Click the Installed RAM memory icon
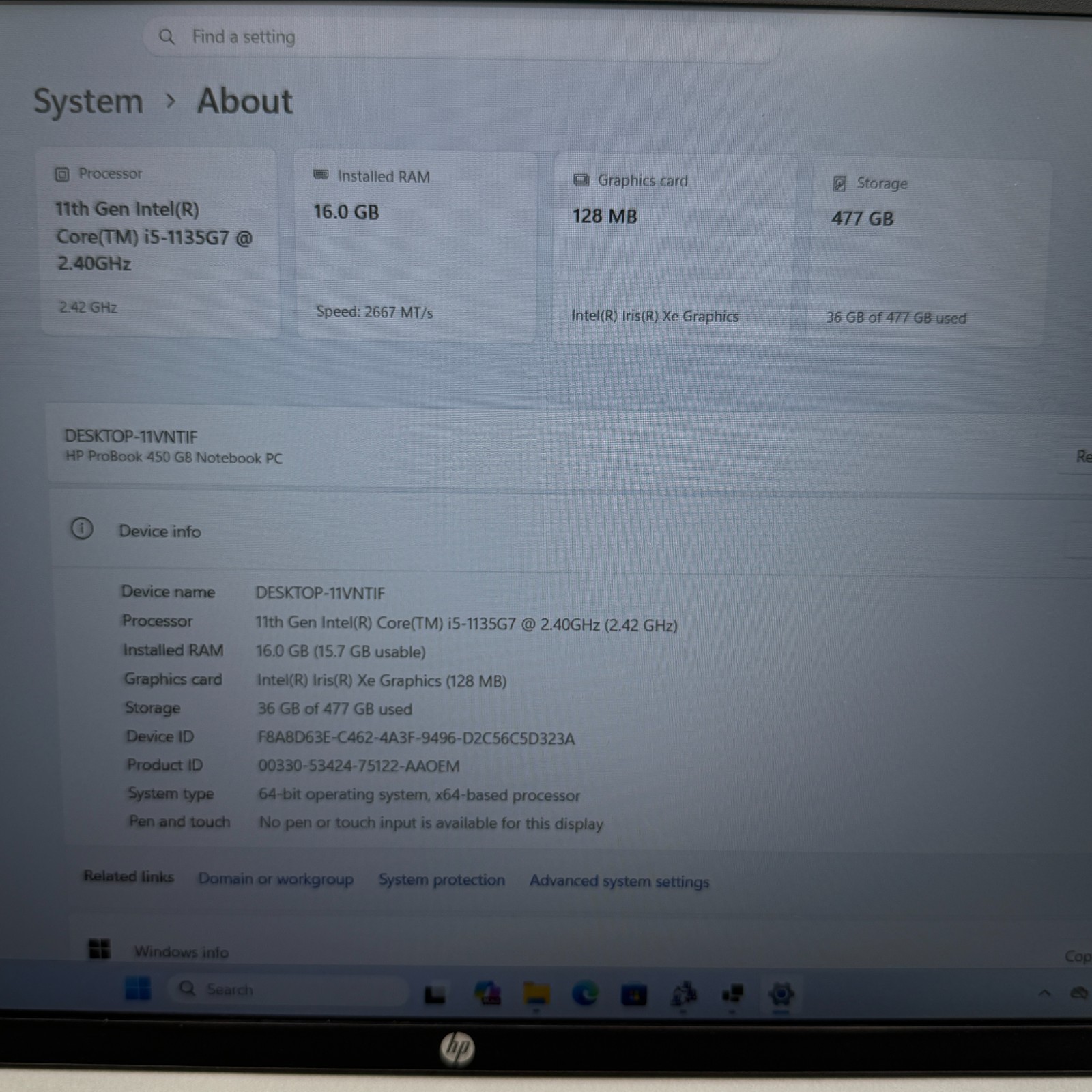This screenshot has height=1092, width=1092. [x=321, y=175]
